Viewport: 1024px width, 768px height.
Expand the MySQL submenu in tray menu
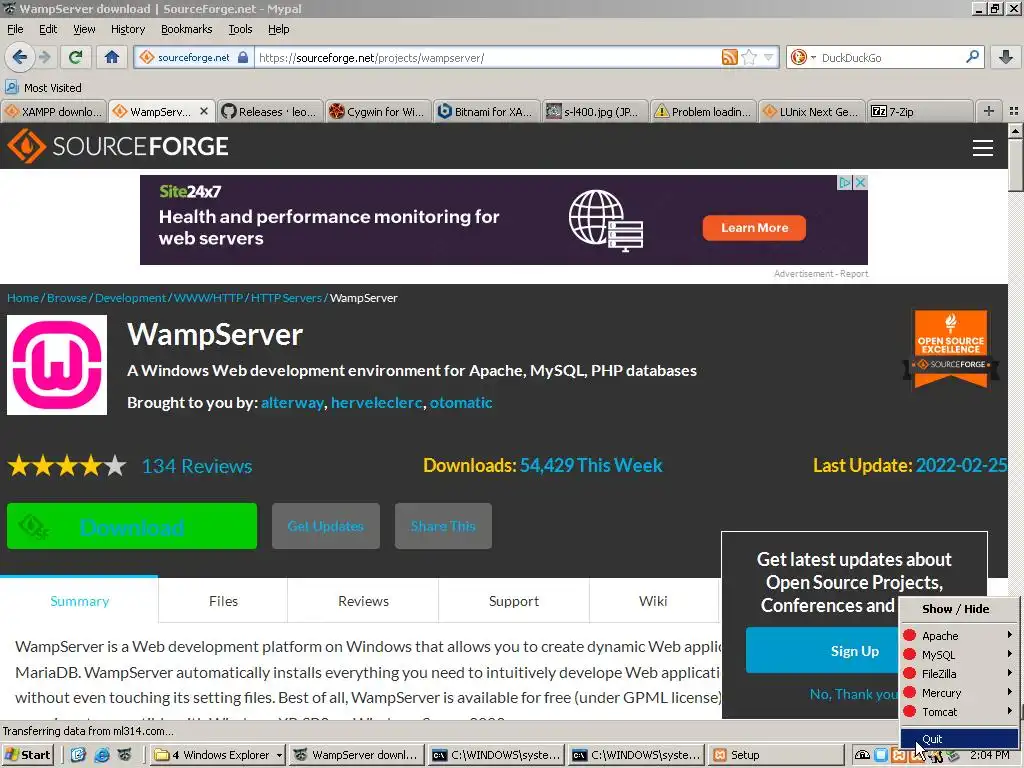coord(959,654)
